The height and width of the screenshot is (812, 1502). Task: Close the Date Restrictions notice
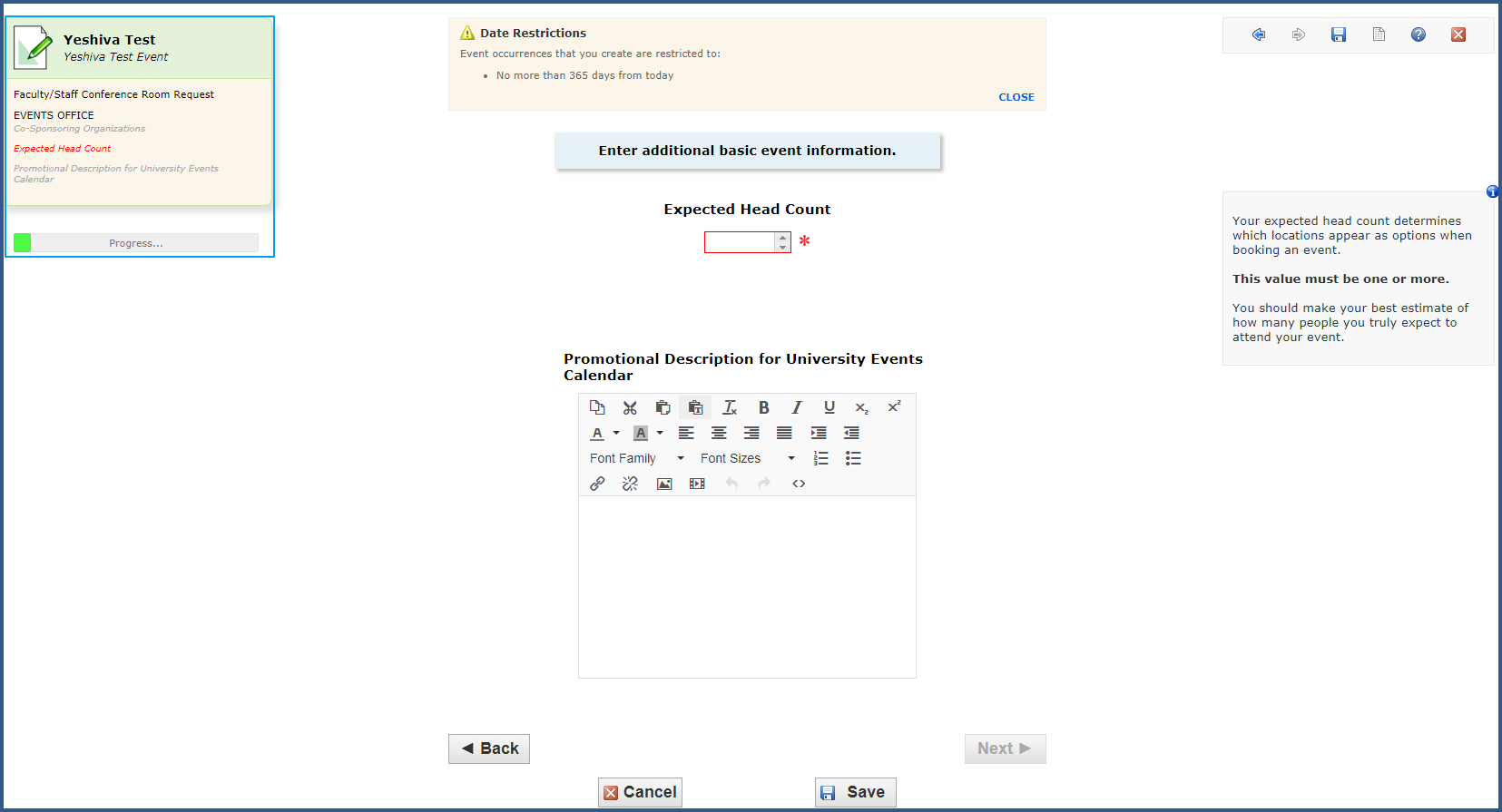pos(1016,97)
